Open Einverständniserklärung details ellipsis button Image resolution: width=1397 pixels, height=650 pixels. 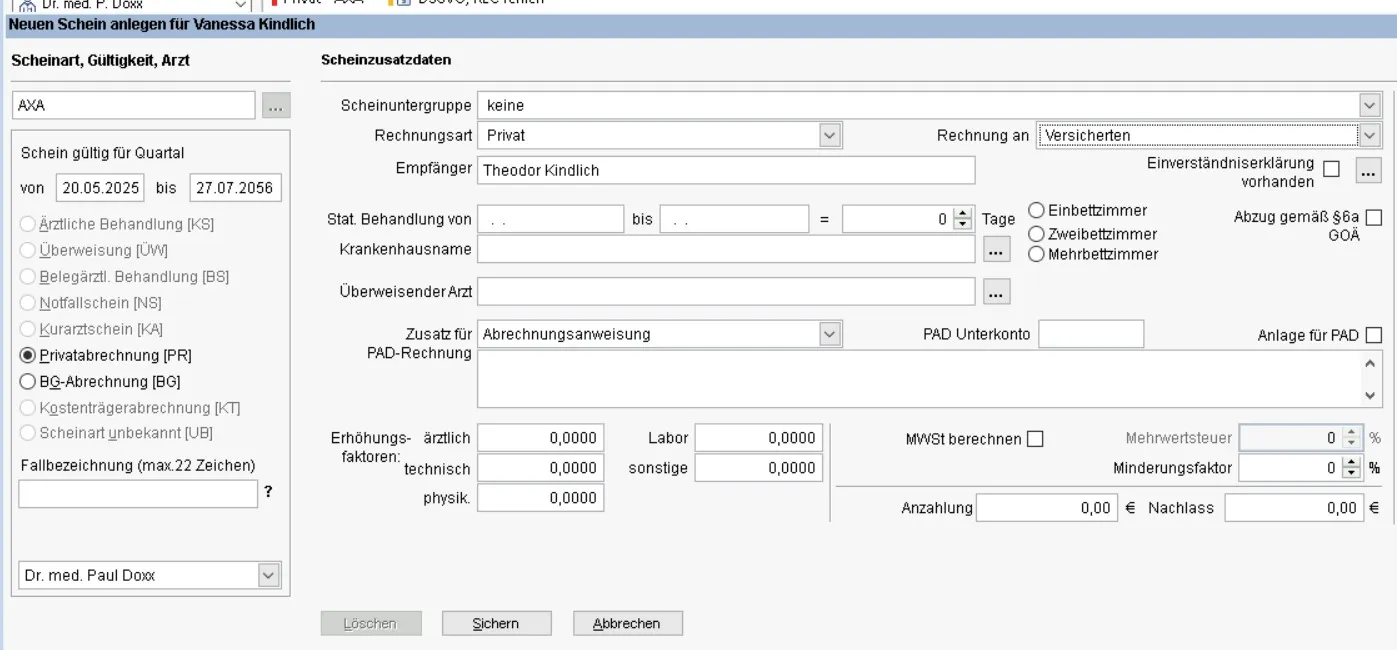[x=1368, y=170]
